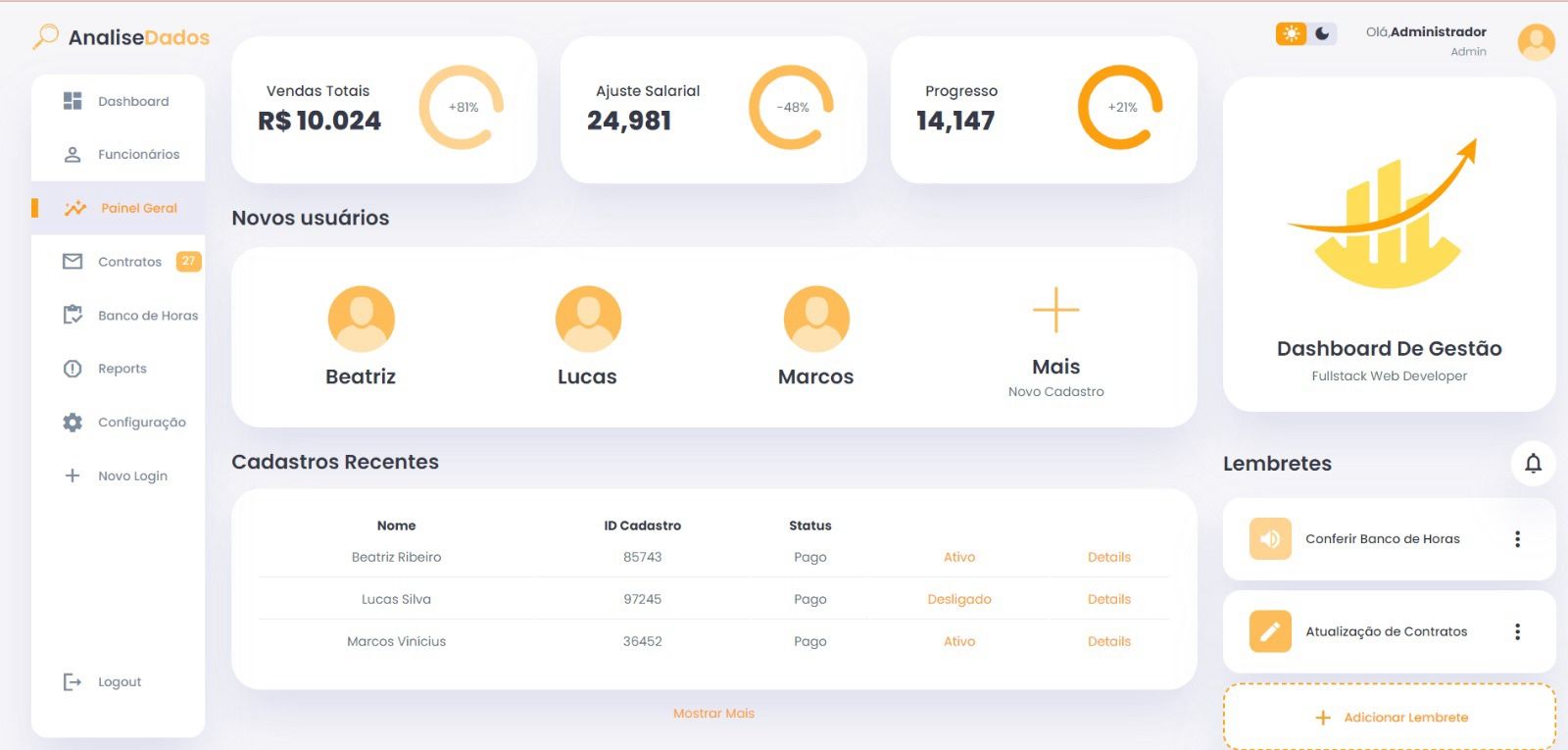Select Beatriz user avatar thumbnail
Screen dimensions: 1568x750
(362, 319)
